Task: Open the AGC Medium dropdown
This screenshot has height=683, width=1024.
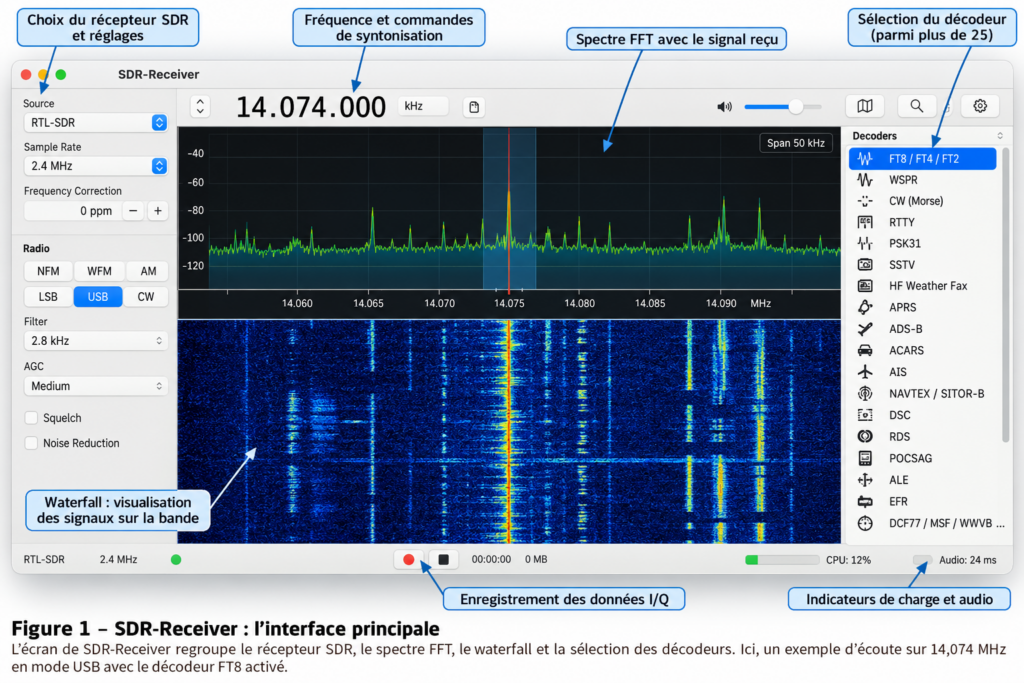Action: pos(96,386)
